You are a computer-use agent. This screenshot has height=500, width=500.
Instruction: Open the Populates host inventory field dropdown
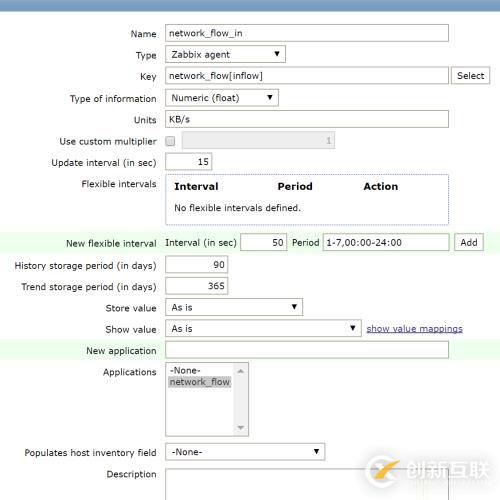tap(245, 452)
